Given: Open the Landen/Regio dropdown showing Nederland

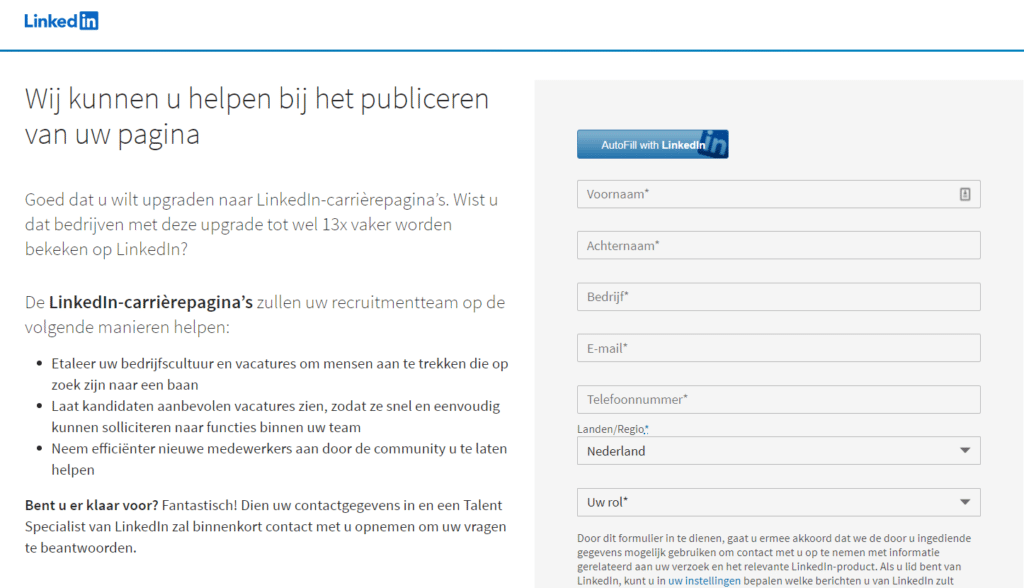Looking at the screenshot, I should pyautogui.click(x=778, y=451).
